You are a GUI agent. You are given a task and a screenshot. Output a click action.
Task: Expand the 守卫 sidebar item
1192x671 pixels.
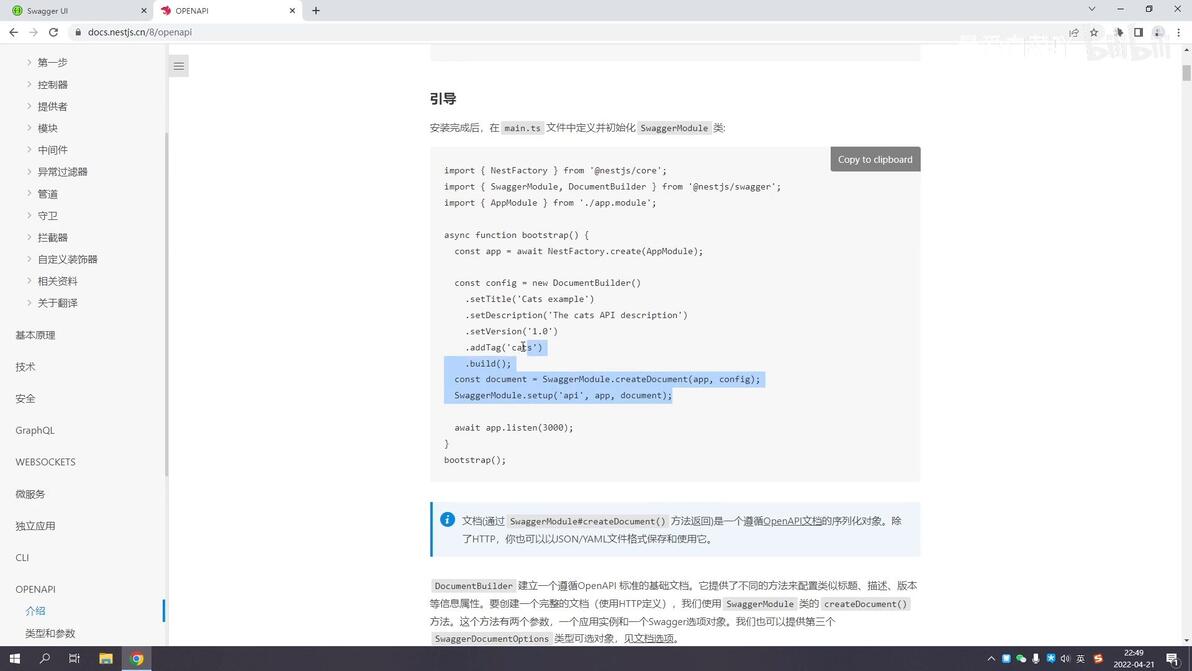tap(47, 216)
